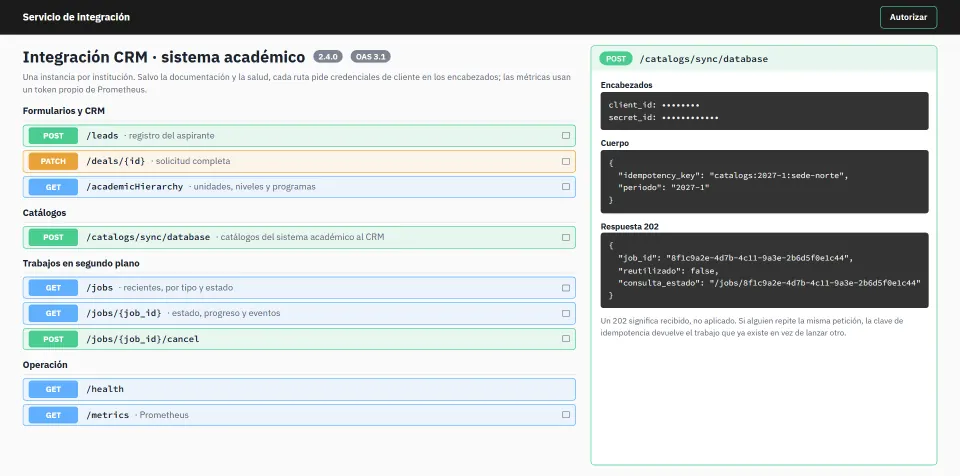Expand the /health endpoint row
Image resolution: width=960 pixels, height=476 pixels.
click(x=299, y=389)
